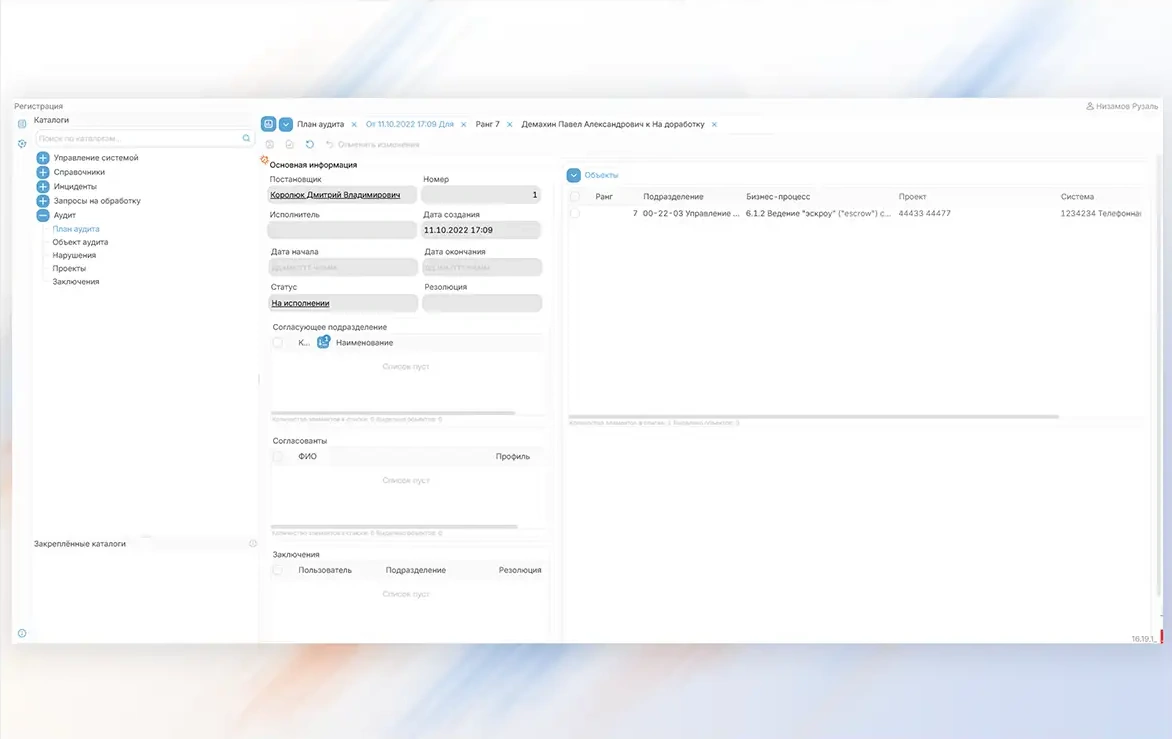
Task: Expand the Управление системой catalog node
Action: coord(43,158)
